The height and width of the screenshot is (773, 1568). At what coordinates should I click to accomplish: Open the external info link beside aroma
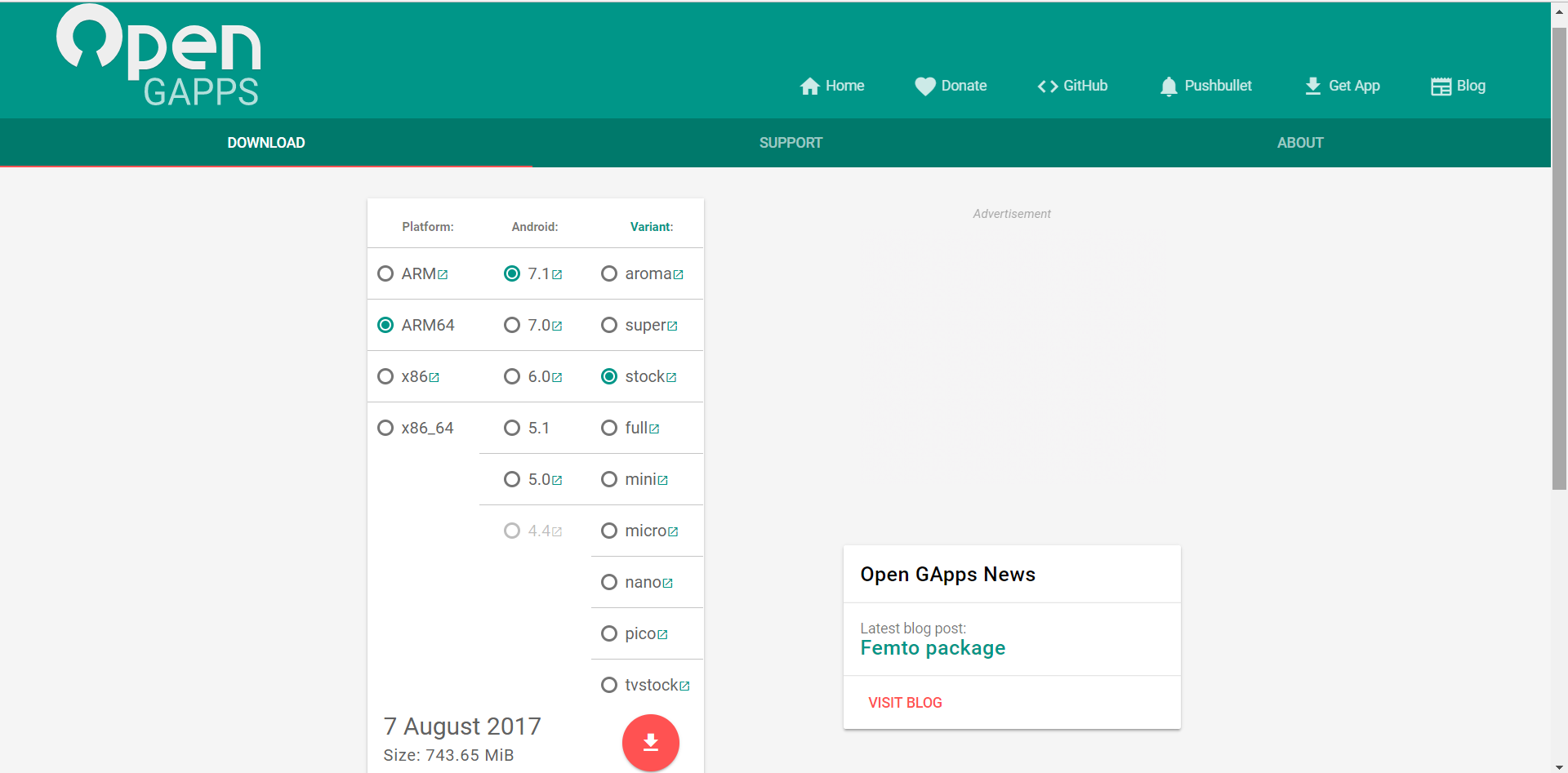(x=679, y=275)
